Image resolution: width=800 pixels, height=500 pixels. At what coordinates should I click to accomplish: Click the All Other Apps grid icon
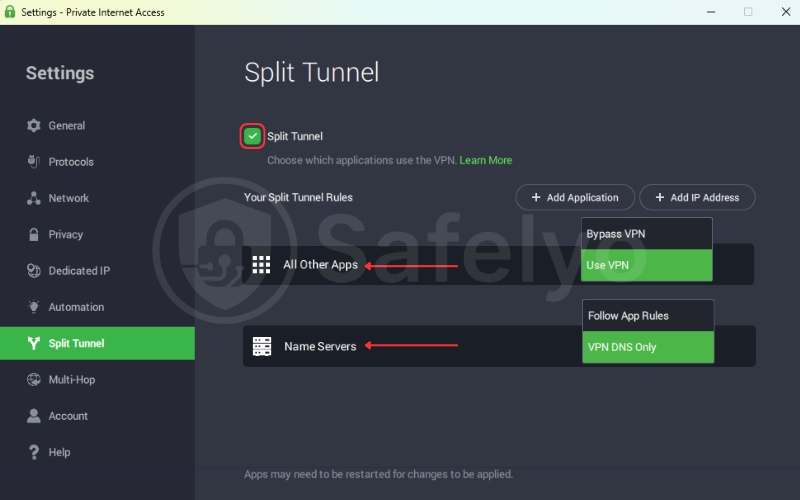tap(261, 265)
